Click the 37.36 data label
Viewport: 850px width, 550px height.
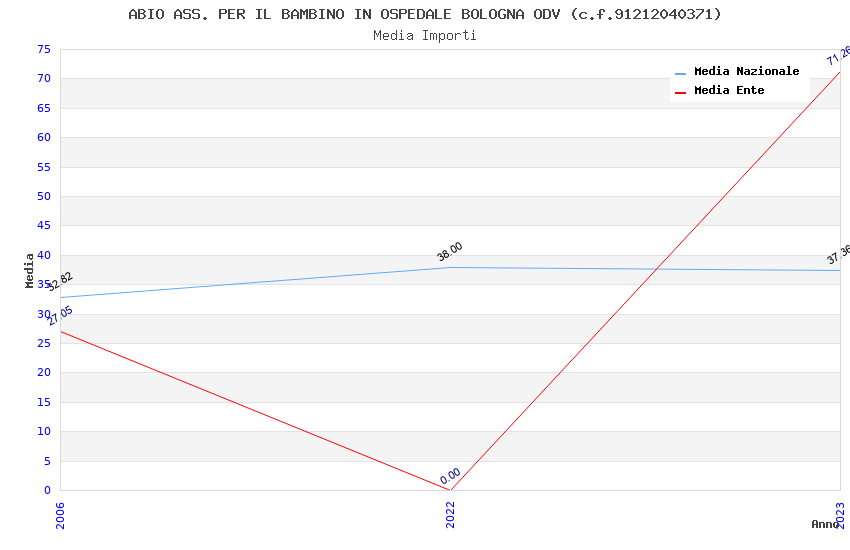click(x=838, y=255)
